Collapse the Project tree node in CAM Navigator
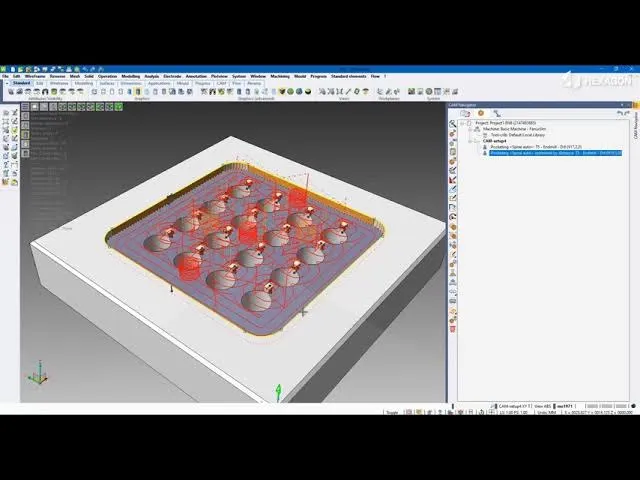640x480 pixels. coord(462,122)
